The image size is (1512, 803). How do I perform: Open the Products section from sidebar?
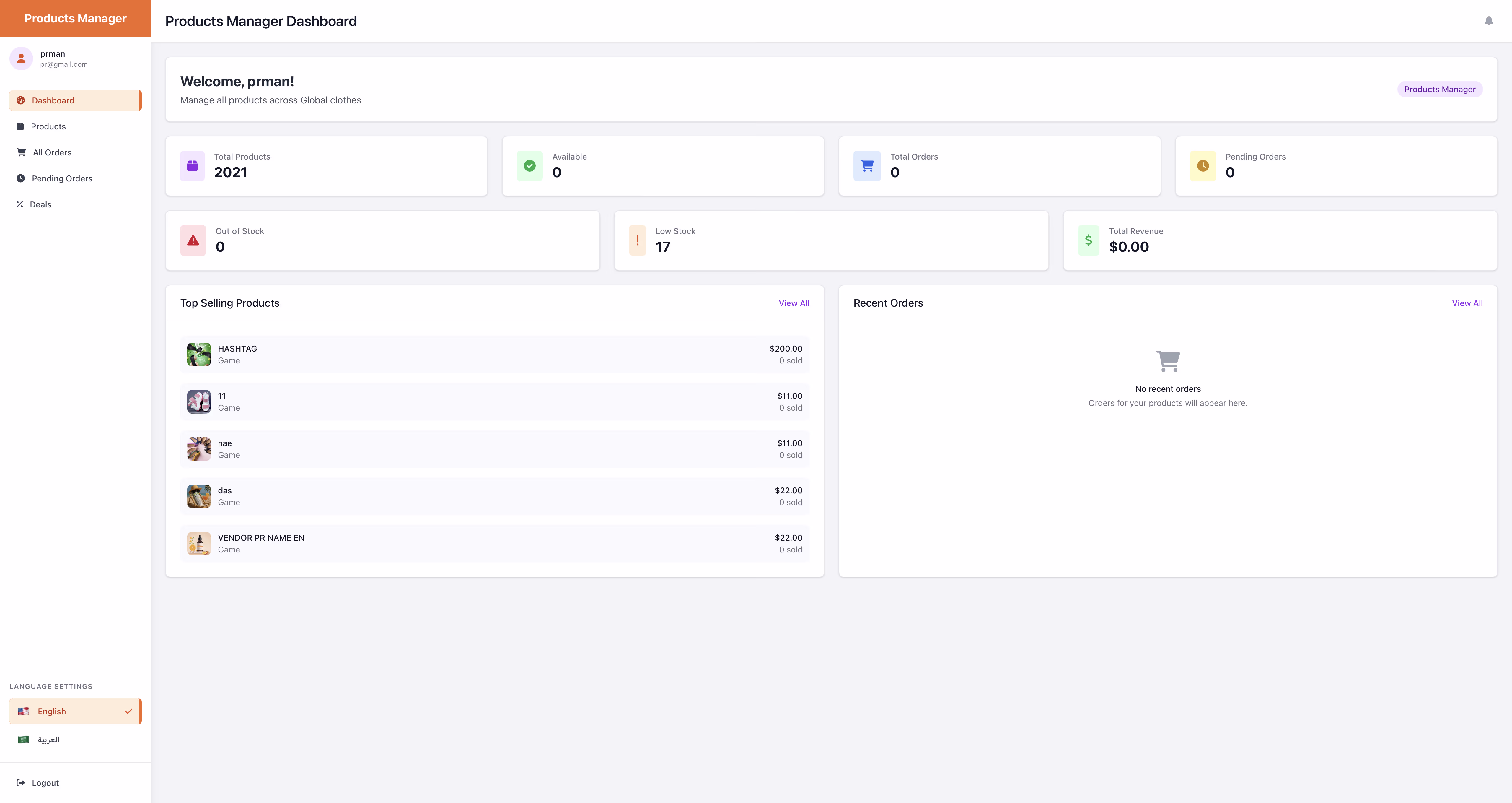[48, 126]
